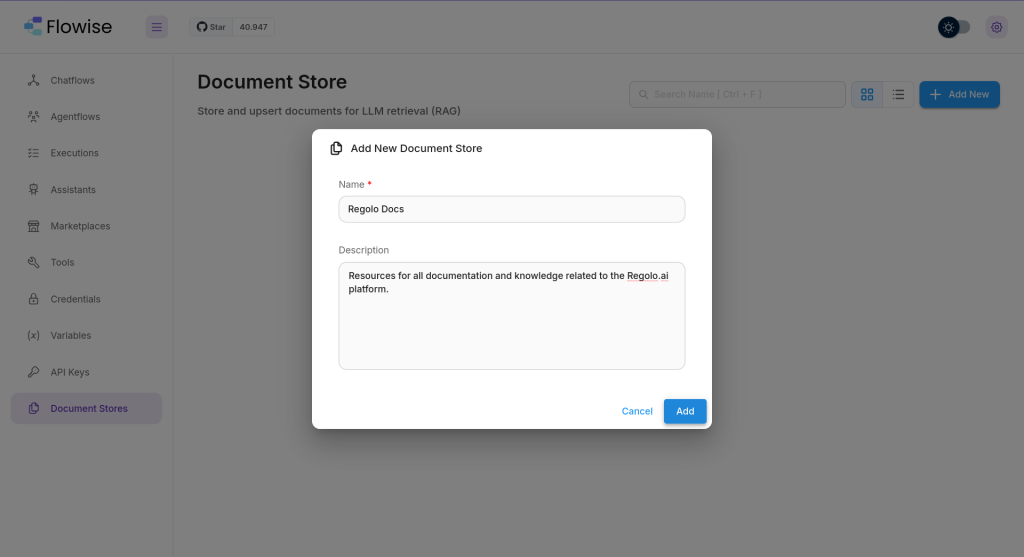1024x557 pixels.
Task: Toggle dark mode switch
Action: coord(954,27)
